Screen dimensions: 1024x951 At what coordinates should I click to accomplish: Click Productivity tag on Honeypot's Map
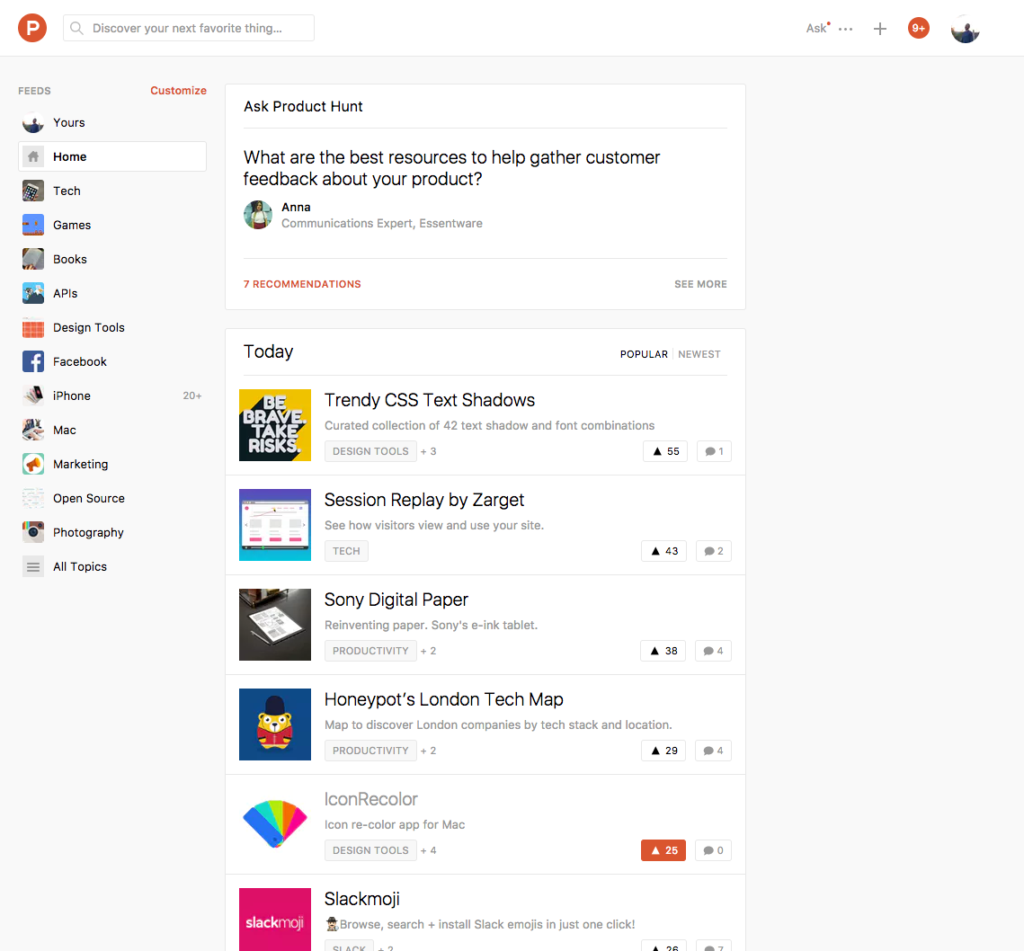tap(370, 751)
